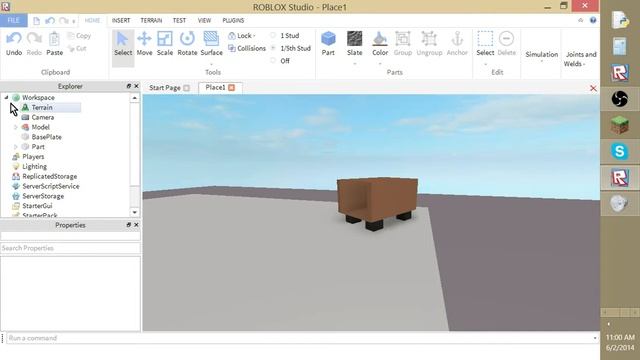Click the new file icon in quick access
The width and height of the screenshot is (640, 360).
[x=36, y=20]
